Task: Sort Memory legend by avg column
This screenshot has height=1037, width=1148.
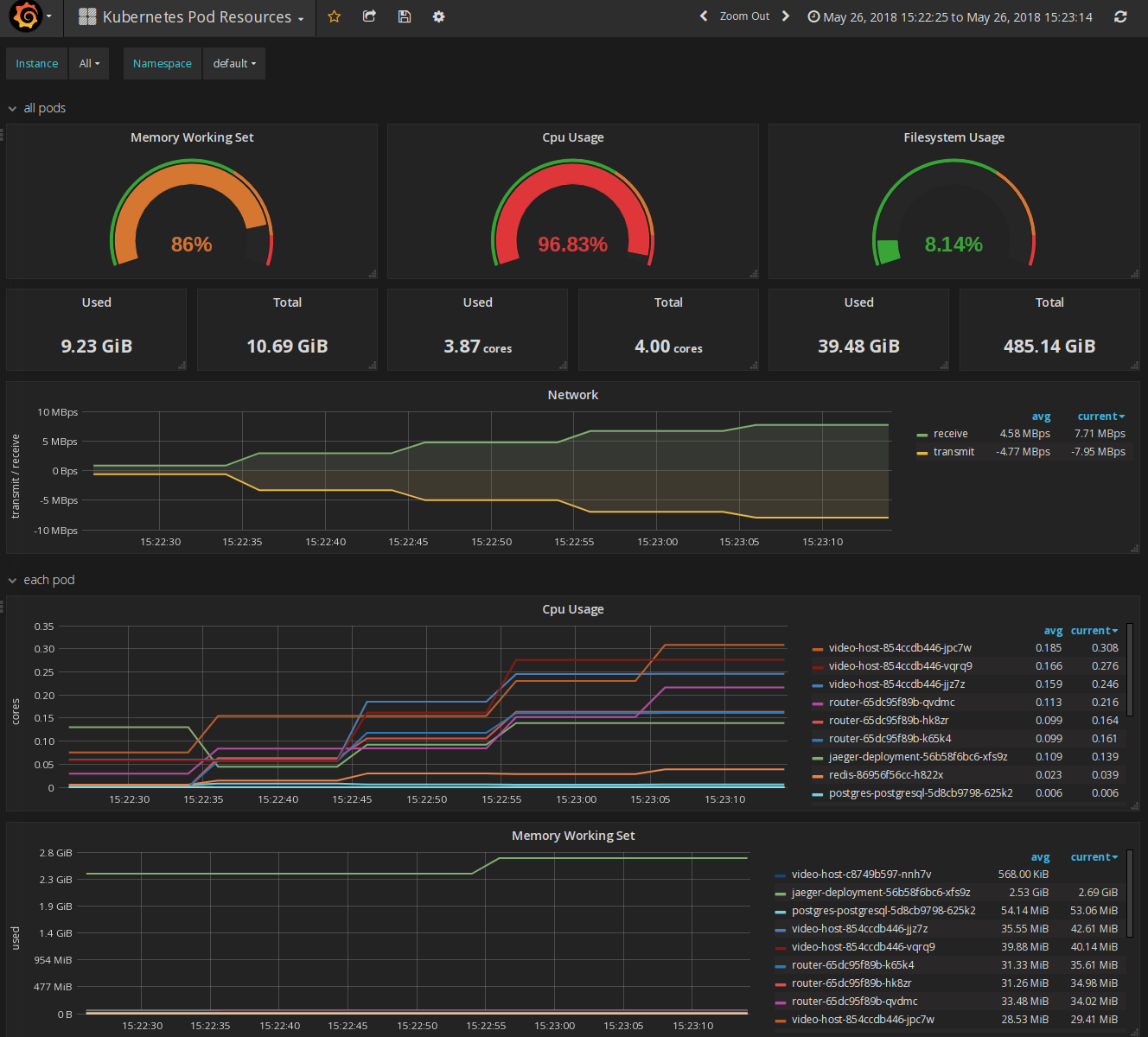Action: tap(1040, 857)
